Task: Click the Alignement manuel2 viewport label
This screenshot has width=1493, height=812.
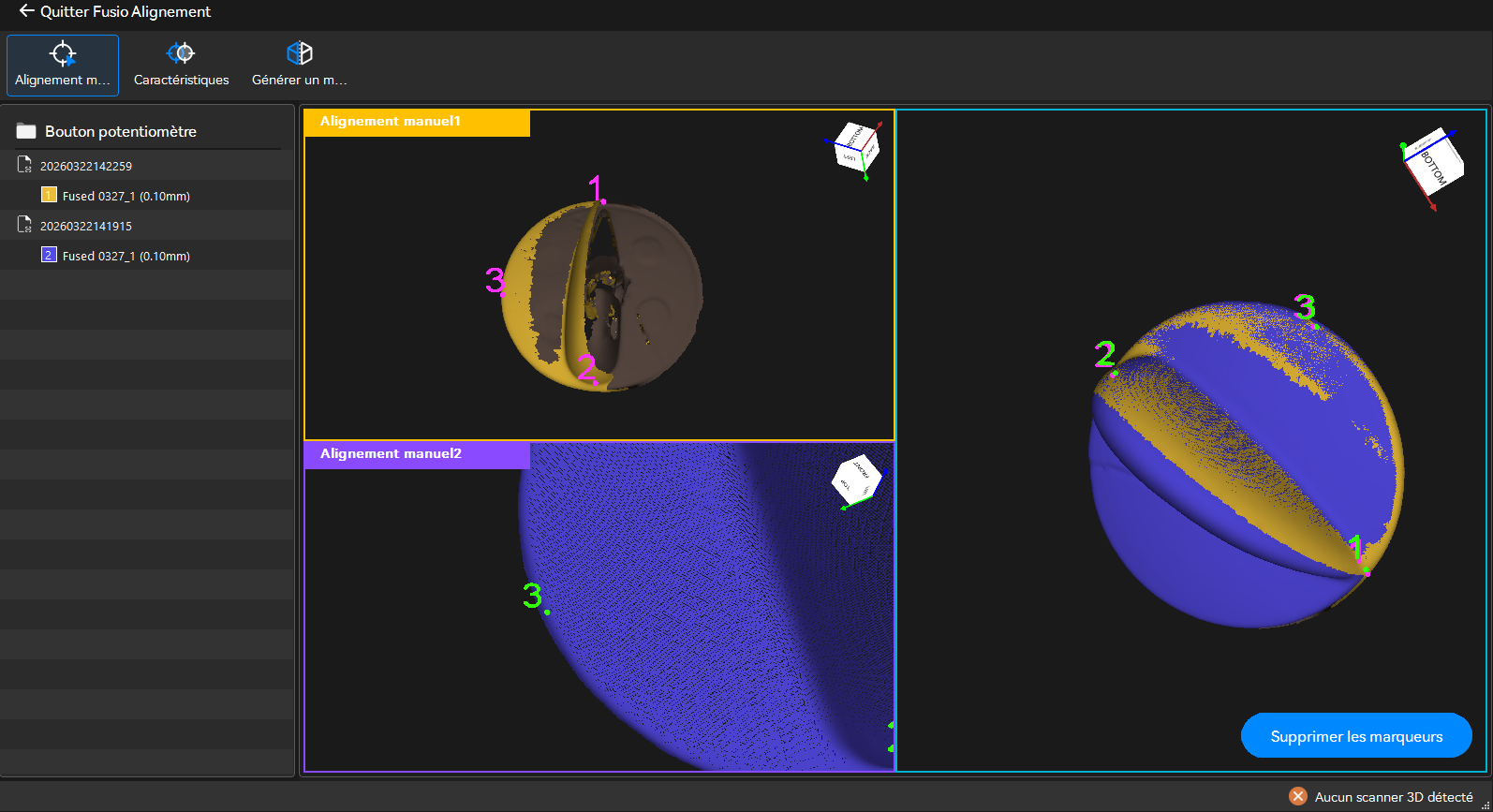Action: pos(391,454)
